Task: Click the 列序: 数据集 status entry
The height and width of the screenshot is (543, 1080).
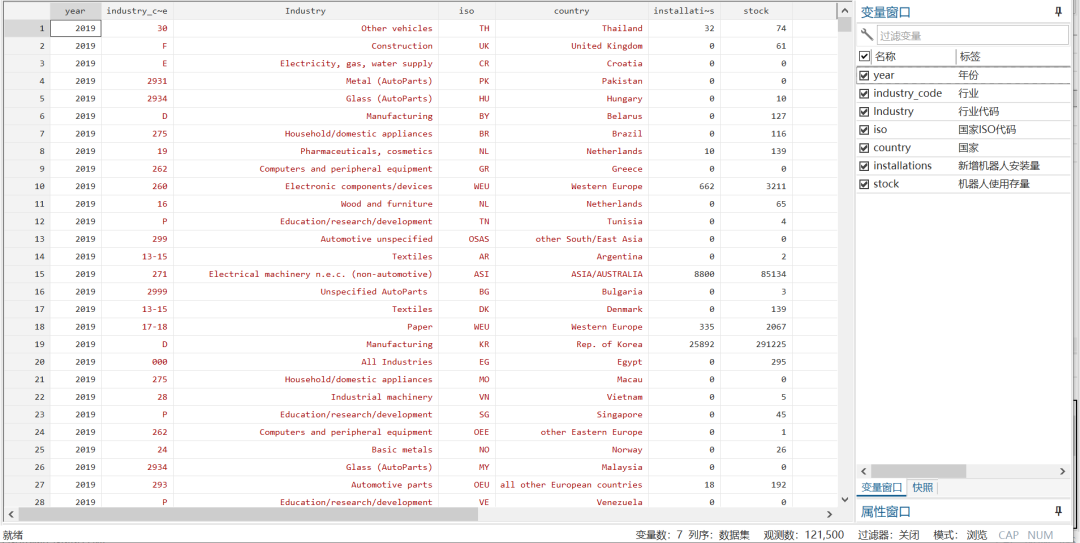Action: [719, 535]
